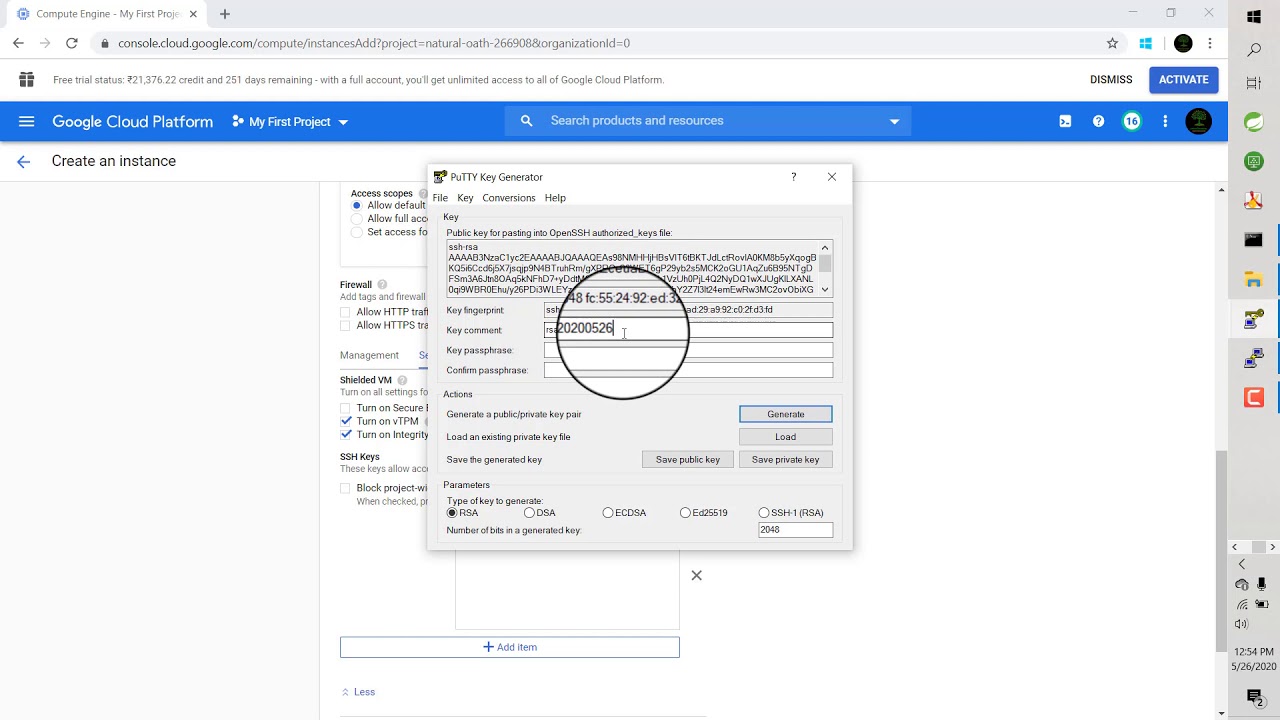
Task: Open the Windows Start button
Action: (x=1254, y=16)
